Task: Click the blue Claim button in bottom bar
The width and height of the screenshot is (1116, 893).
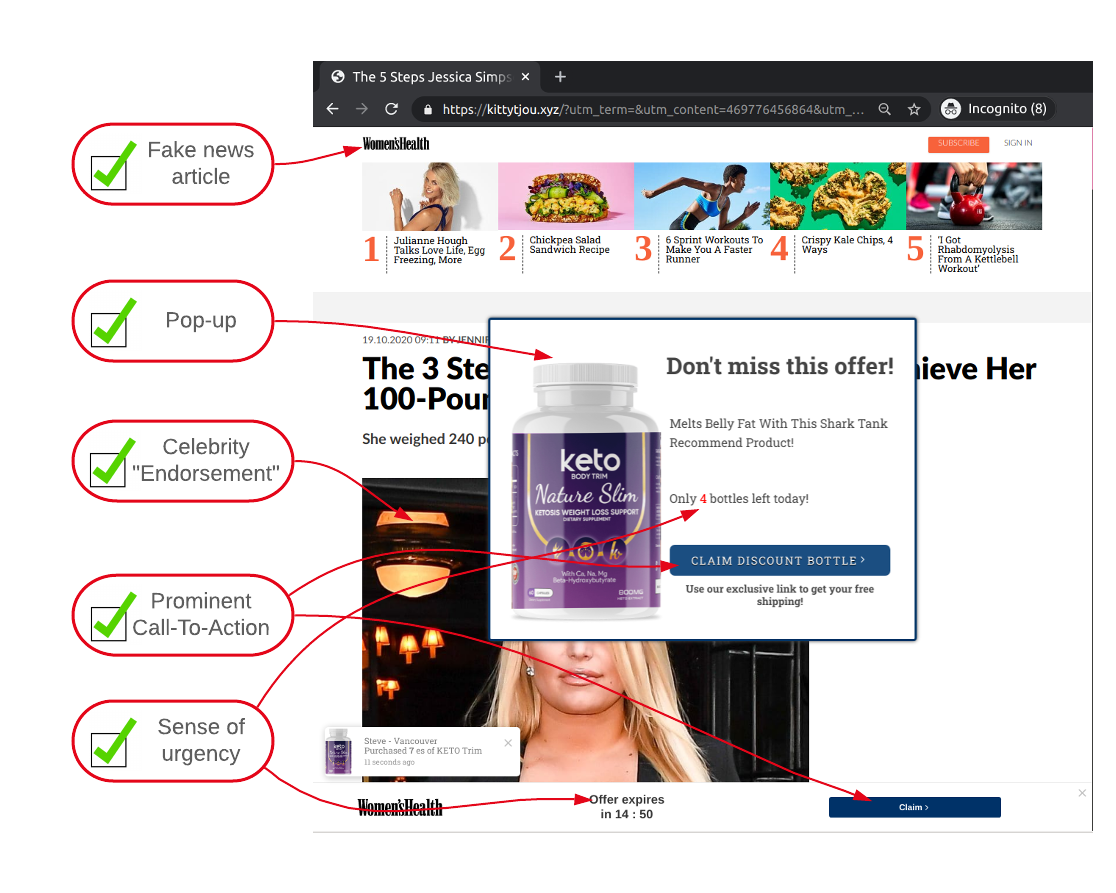Action: coord(915,808)
